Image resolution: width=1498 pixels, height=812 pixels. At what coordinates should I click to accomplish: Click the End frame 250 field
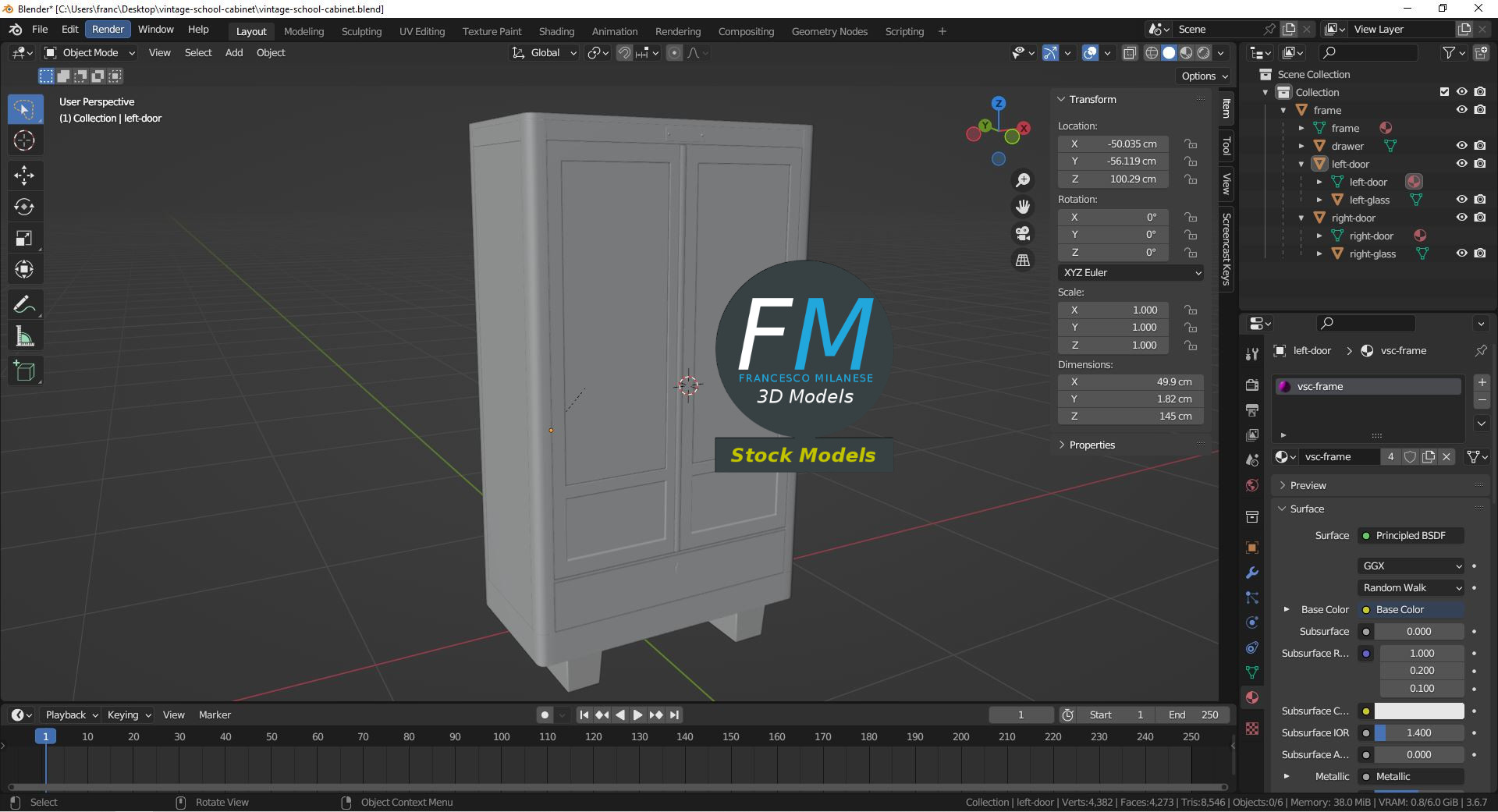1193,715
